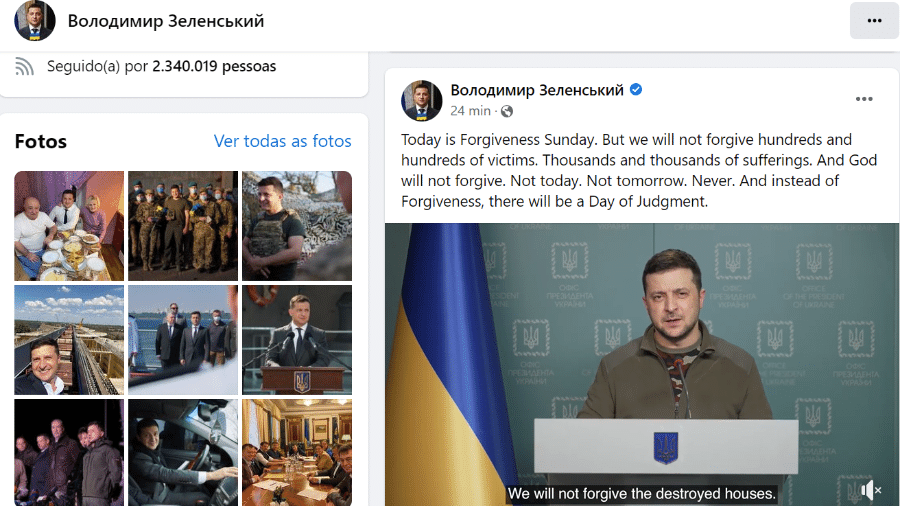Open the podium speech photo with trident emblem
900x506 pixels.
297,340
